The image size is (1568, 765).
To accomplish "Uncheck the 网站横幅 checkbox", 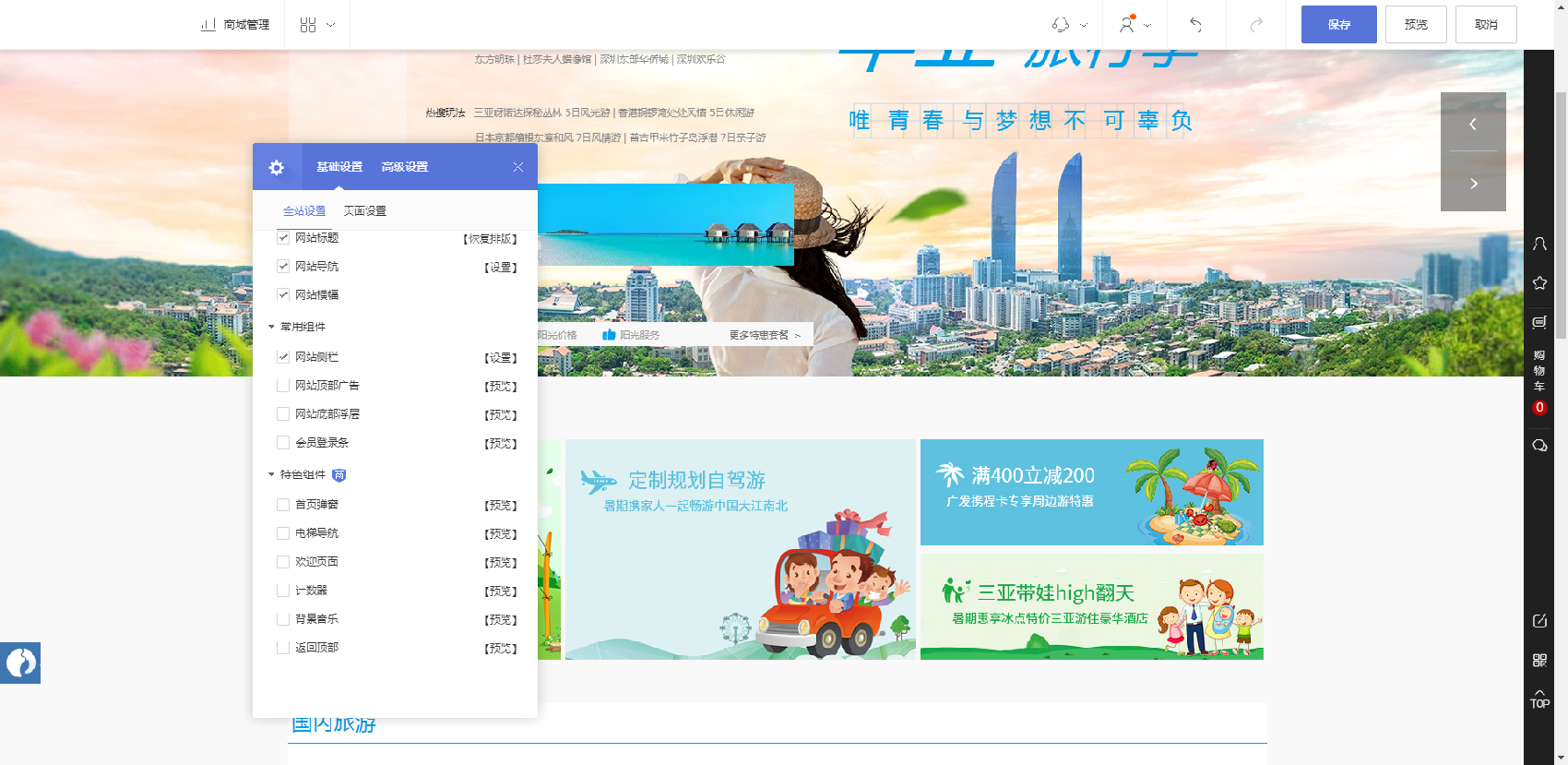I will [x=283, y=295].
